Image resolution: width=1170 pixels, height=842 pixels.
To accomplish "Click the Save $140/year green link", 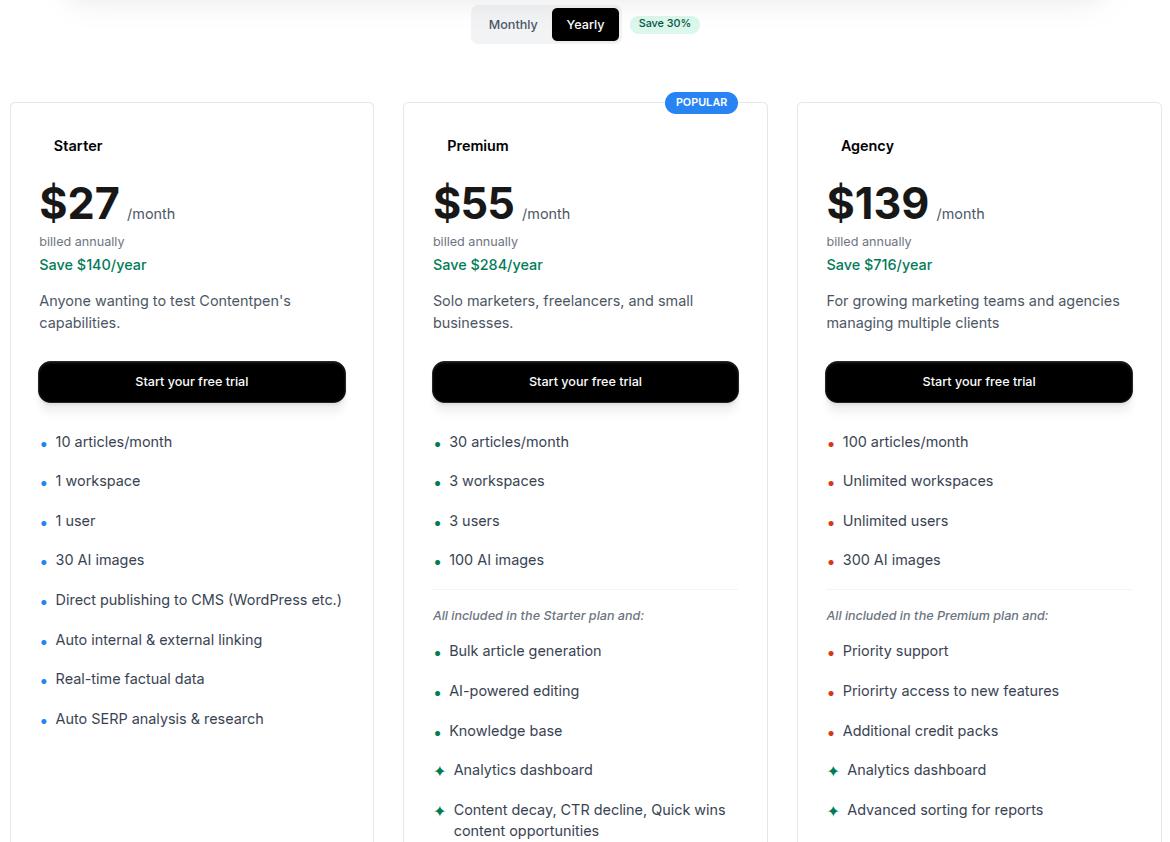I will [92, 265].
